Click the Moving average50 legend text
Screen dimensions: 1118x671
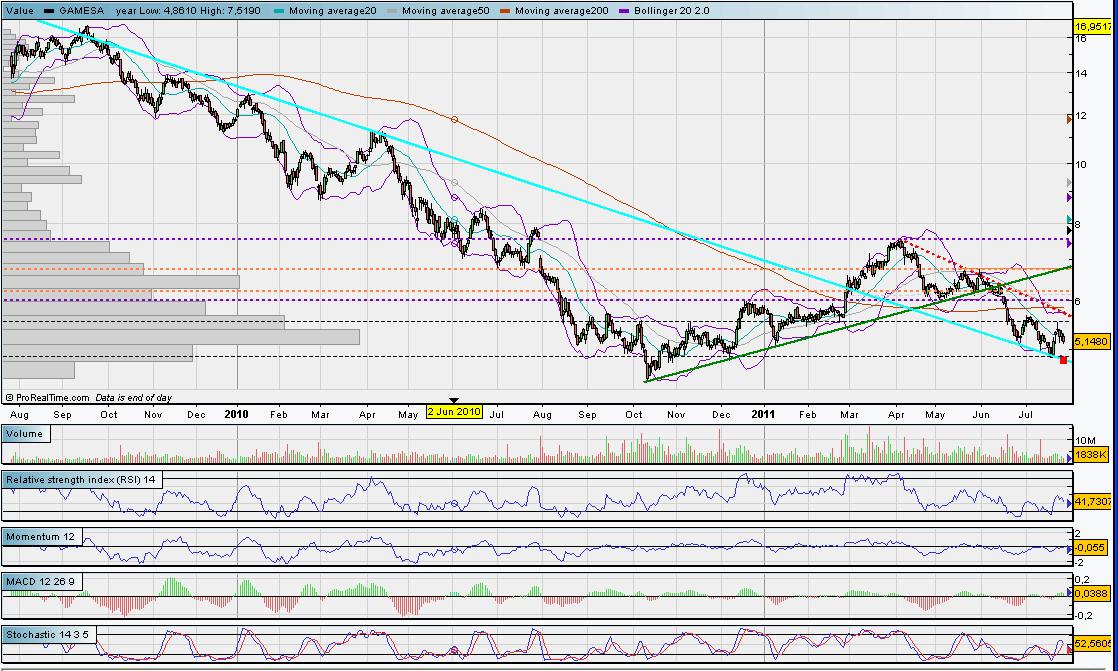[x=446, y=11]
